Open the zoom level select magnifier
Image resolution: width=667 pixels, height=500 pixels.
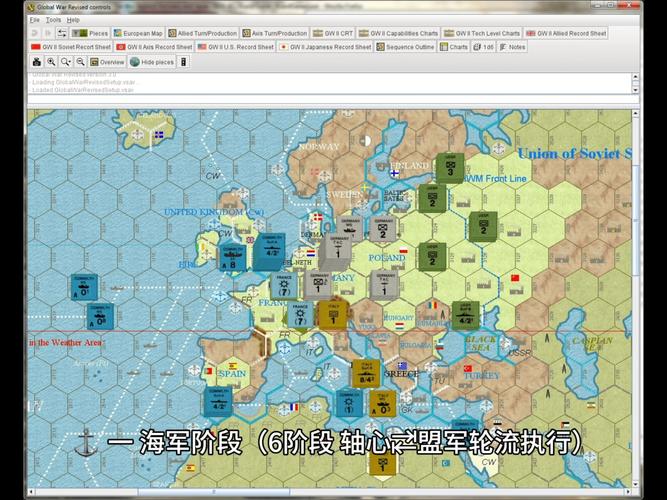[x=66, y=62]
